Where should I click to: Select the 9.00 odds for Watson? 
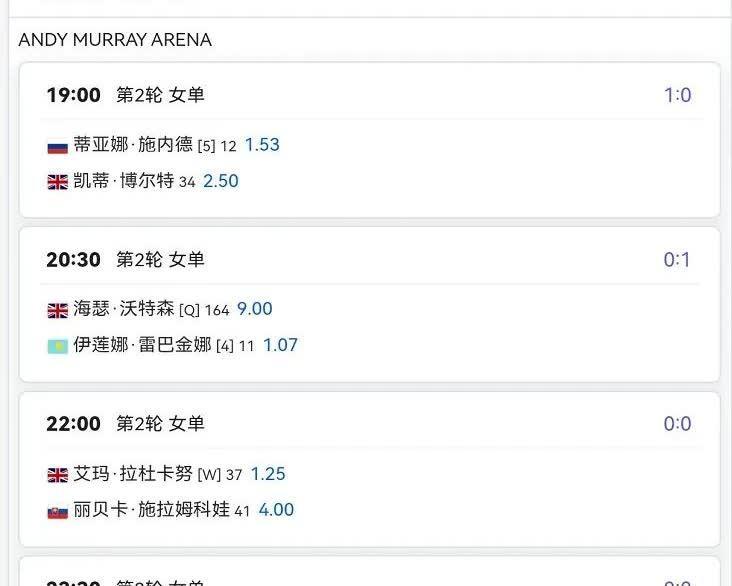point(254,309)
